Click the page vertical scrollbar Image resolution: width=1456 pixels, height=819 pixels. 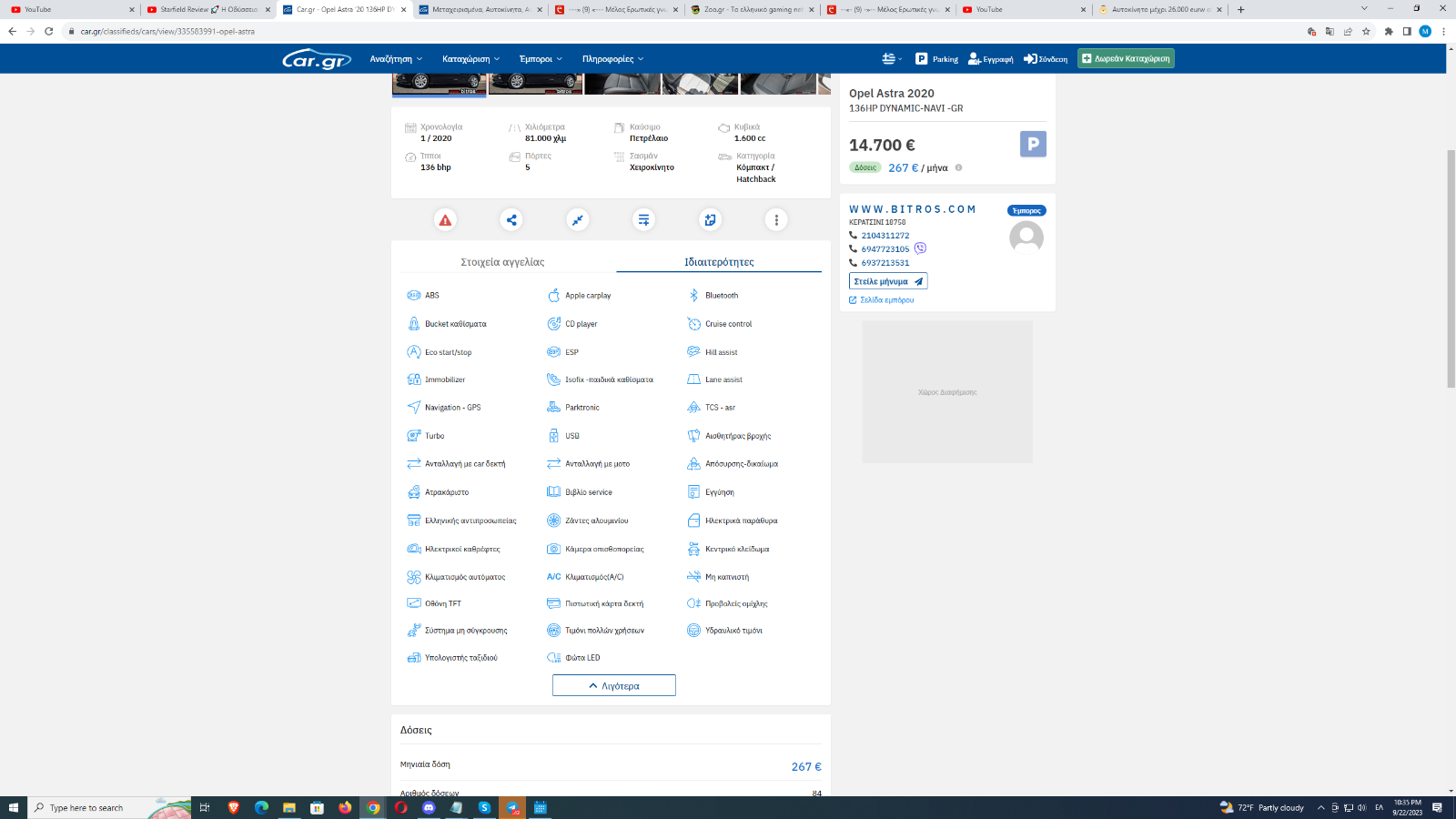tap(1451, 268)
